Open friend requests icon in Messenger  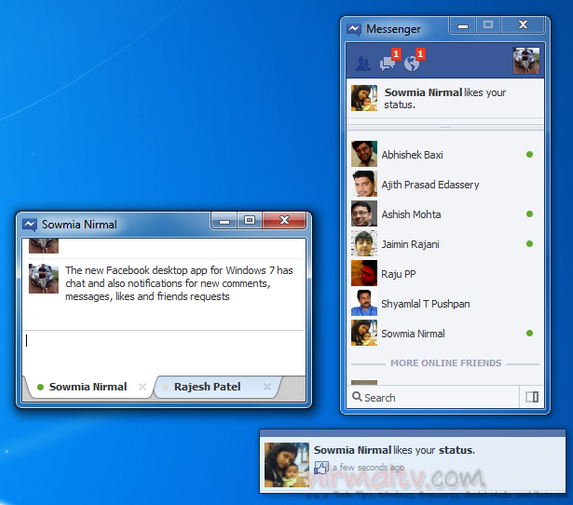pos(363,64)
